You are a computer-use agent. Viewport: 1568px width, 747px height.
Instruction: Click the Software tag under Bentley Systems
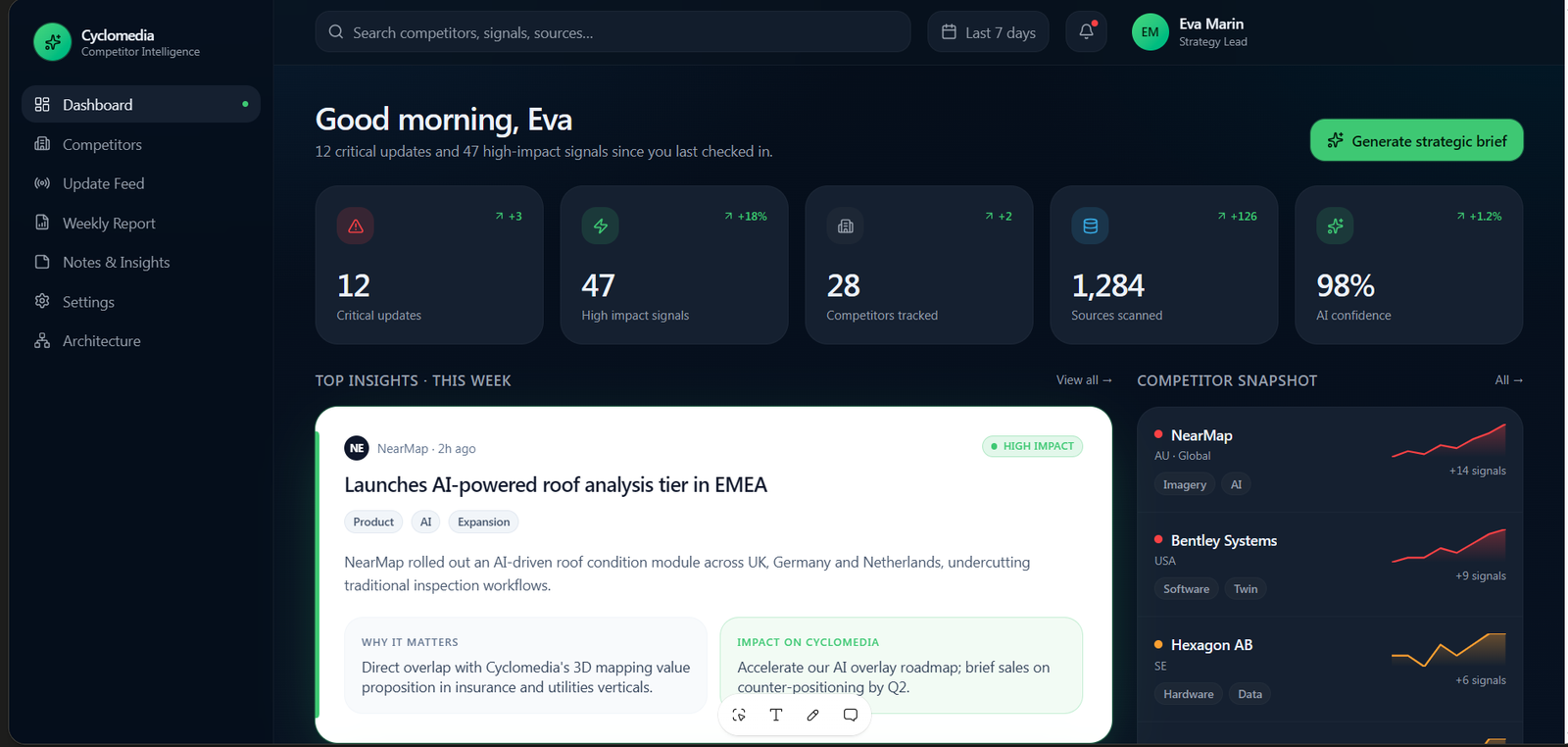(x=1186, y=588)
